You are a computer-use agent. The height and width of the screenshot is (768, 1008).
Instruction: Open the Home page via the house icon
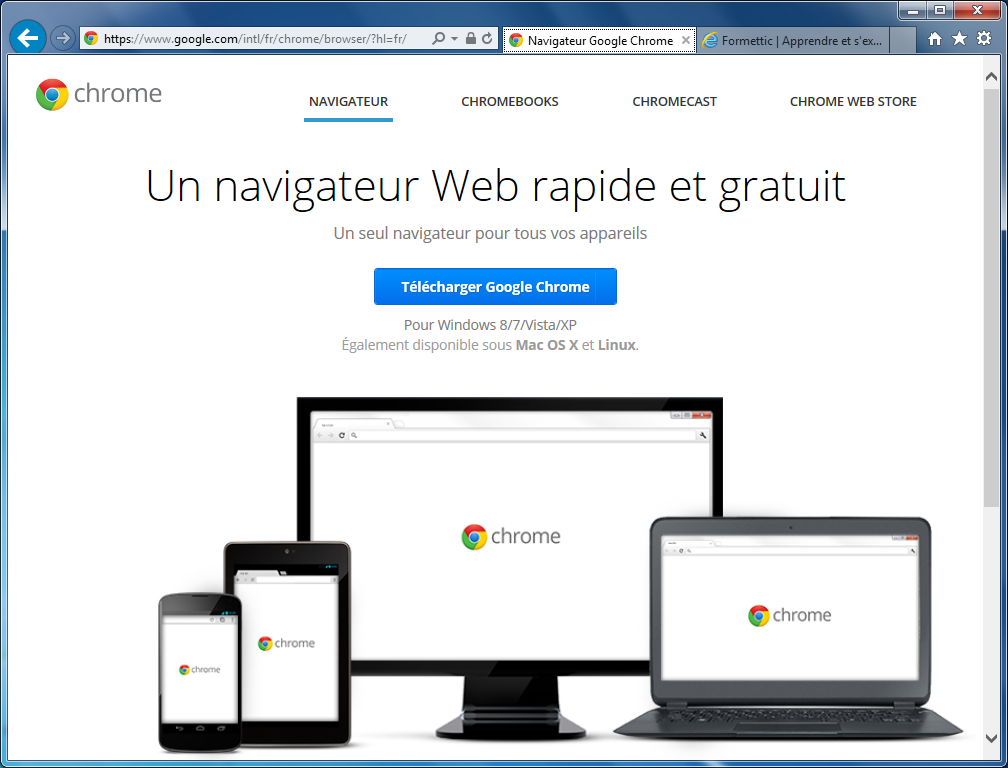click(x=935, y=39)
